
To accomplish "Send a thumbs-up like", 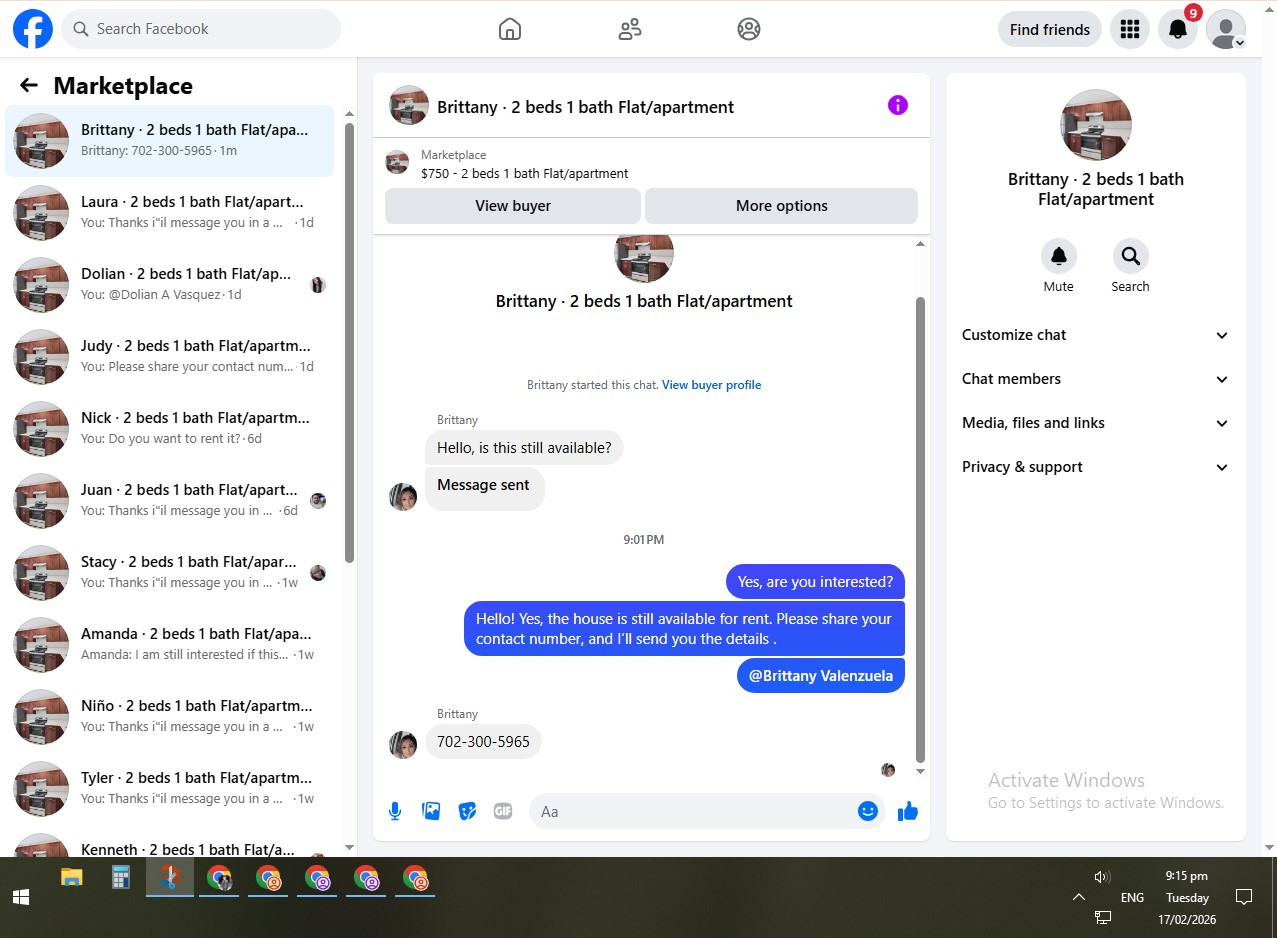I will click(908, 811).
